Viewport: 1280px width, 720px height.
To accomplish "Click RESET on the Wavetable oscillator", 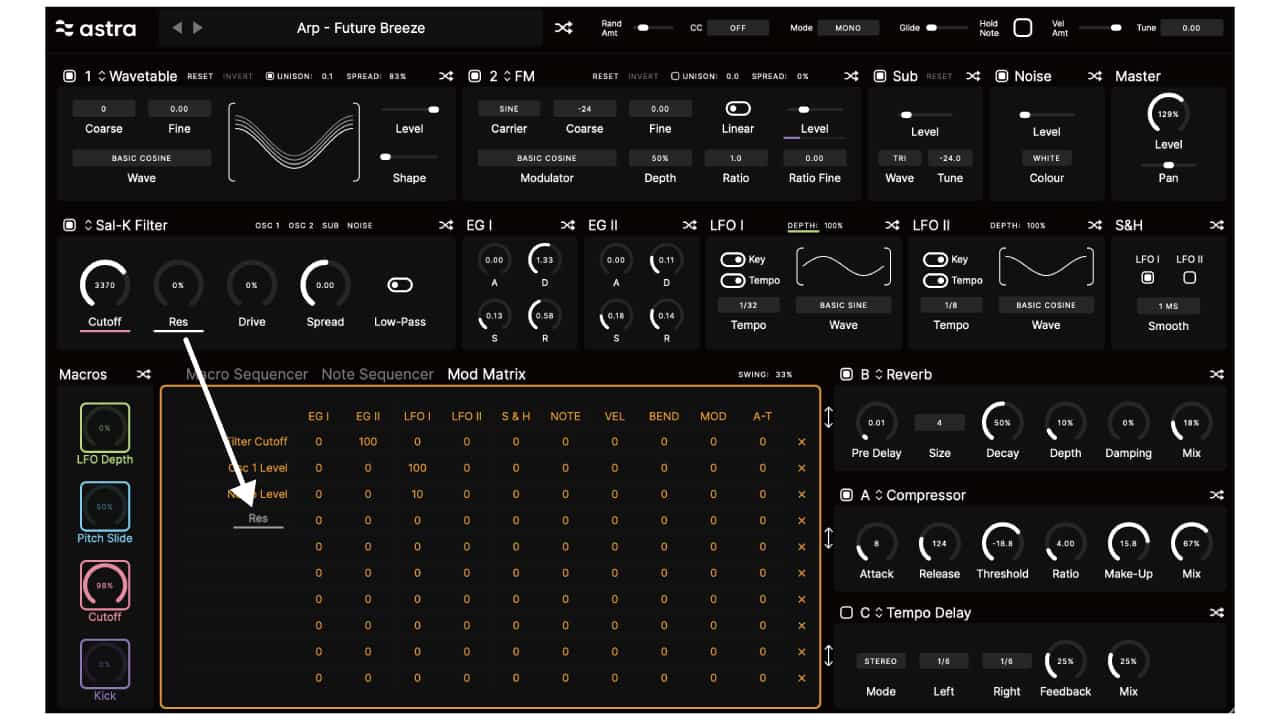I will click(201, 76).
